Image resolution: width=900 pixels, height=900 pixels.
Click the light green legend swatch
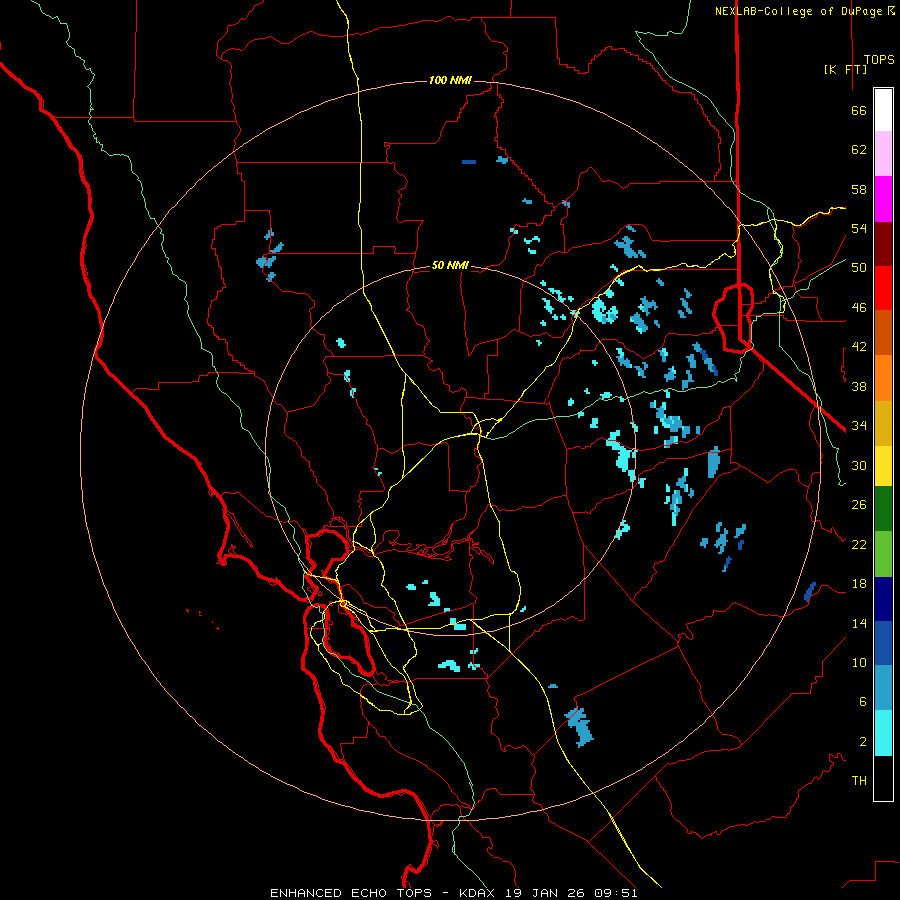[883, 554]
